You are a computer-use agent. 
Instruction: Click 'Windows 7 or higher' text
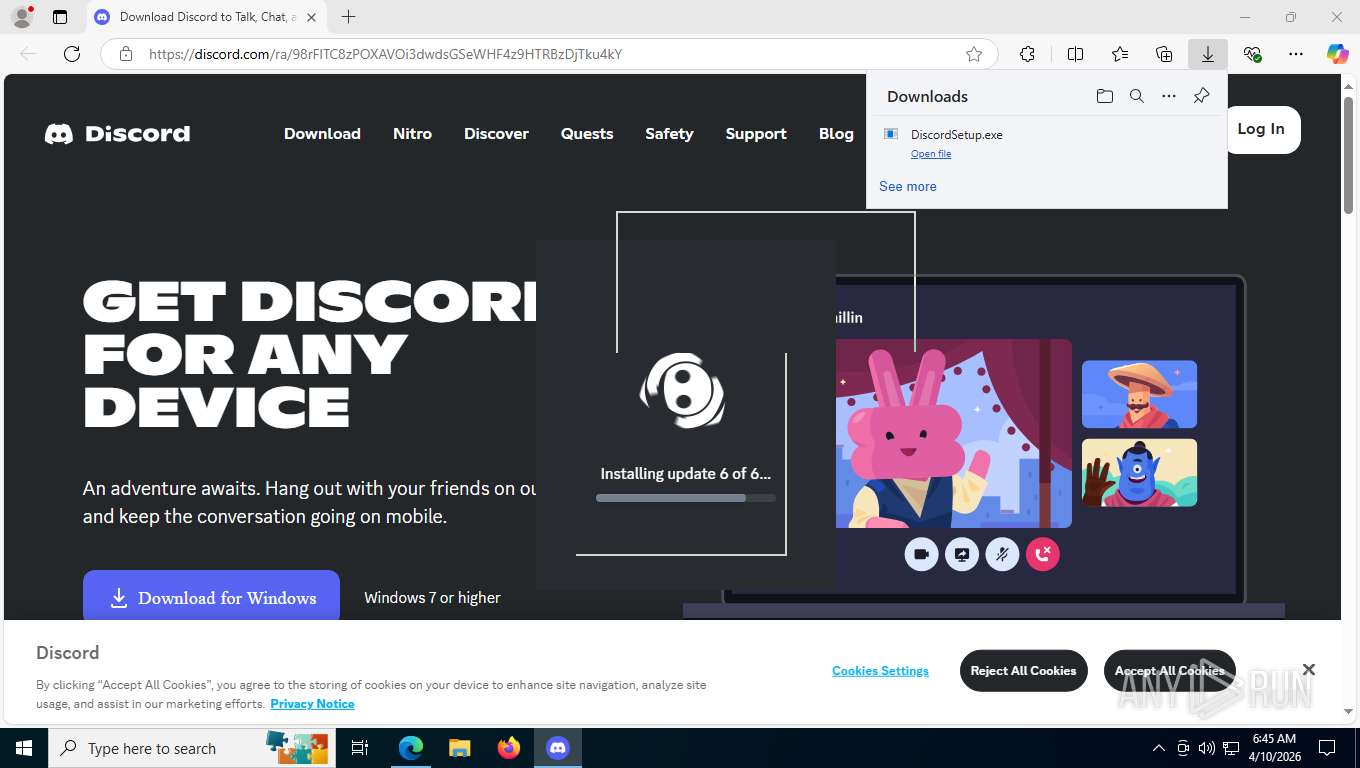[432, 597]
